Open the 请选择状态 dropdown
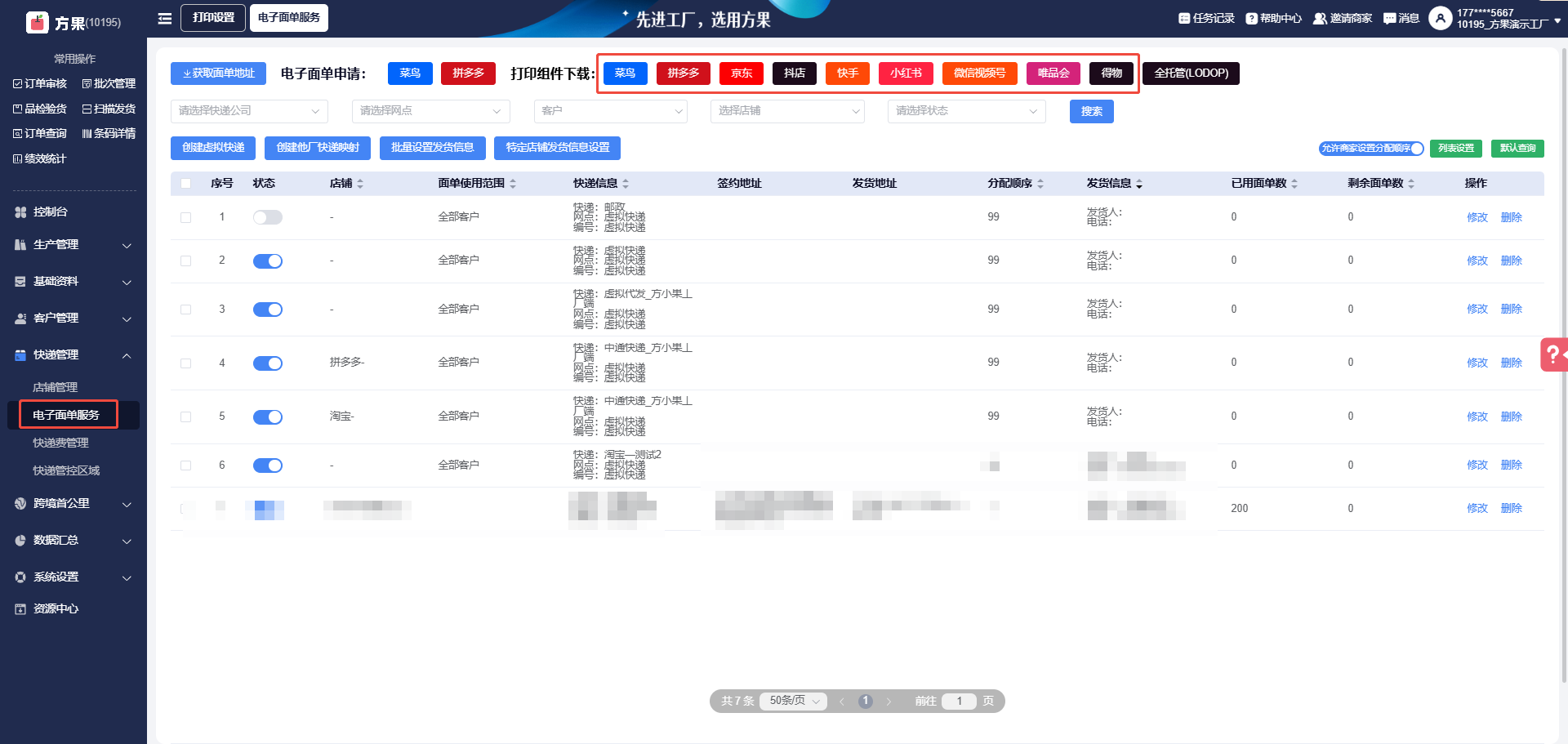Screen dimensions: 1568x744 coord(967,111)
